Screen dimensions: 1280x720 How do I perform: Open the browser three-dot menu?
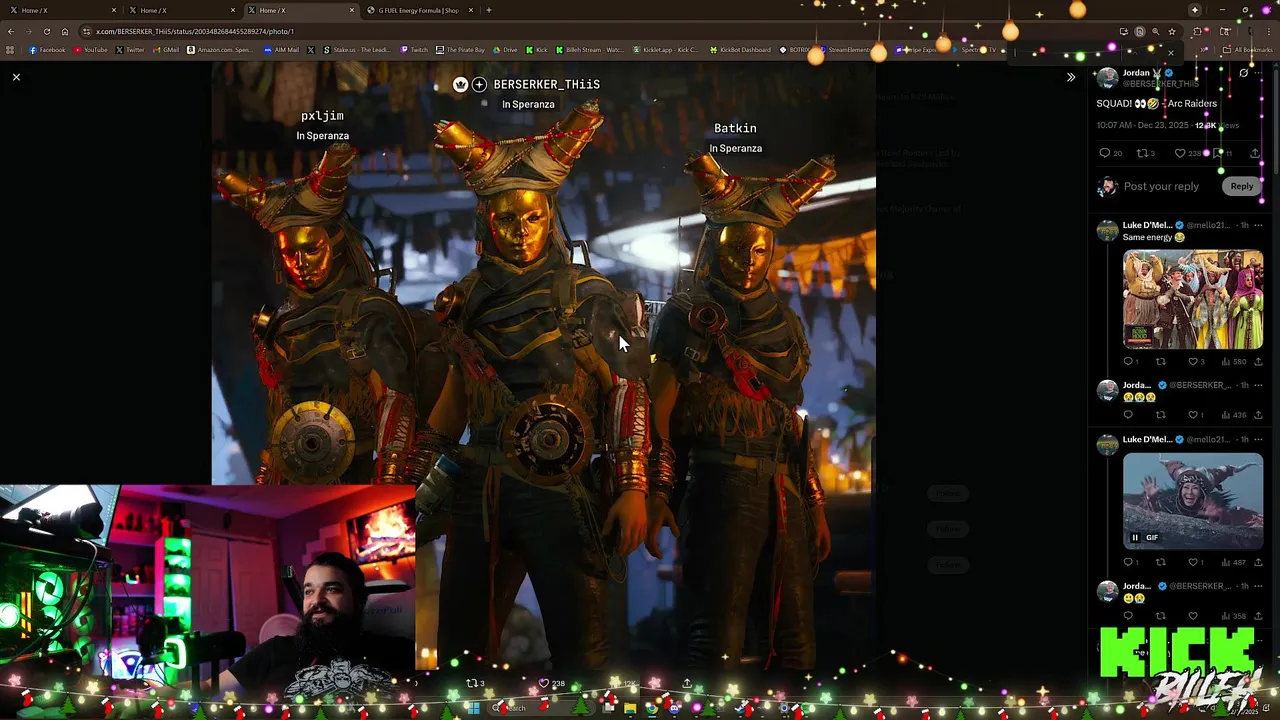pyautogui.click(x=1268, y=31)
